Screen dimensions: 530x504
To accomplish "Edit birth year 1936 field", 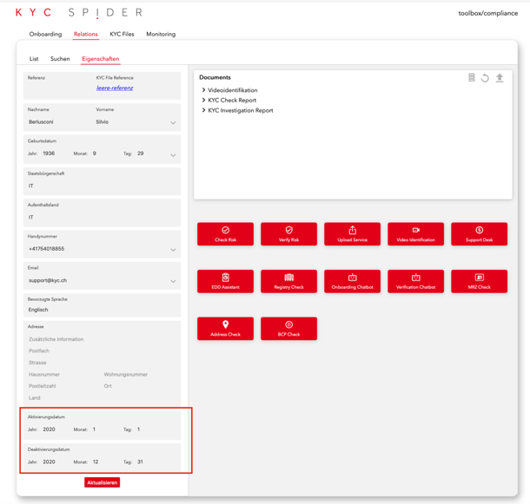I will point(49,153).
